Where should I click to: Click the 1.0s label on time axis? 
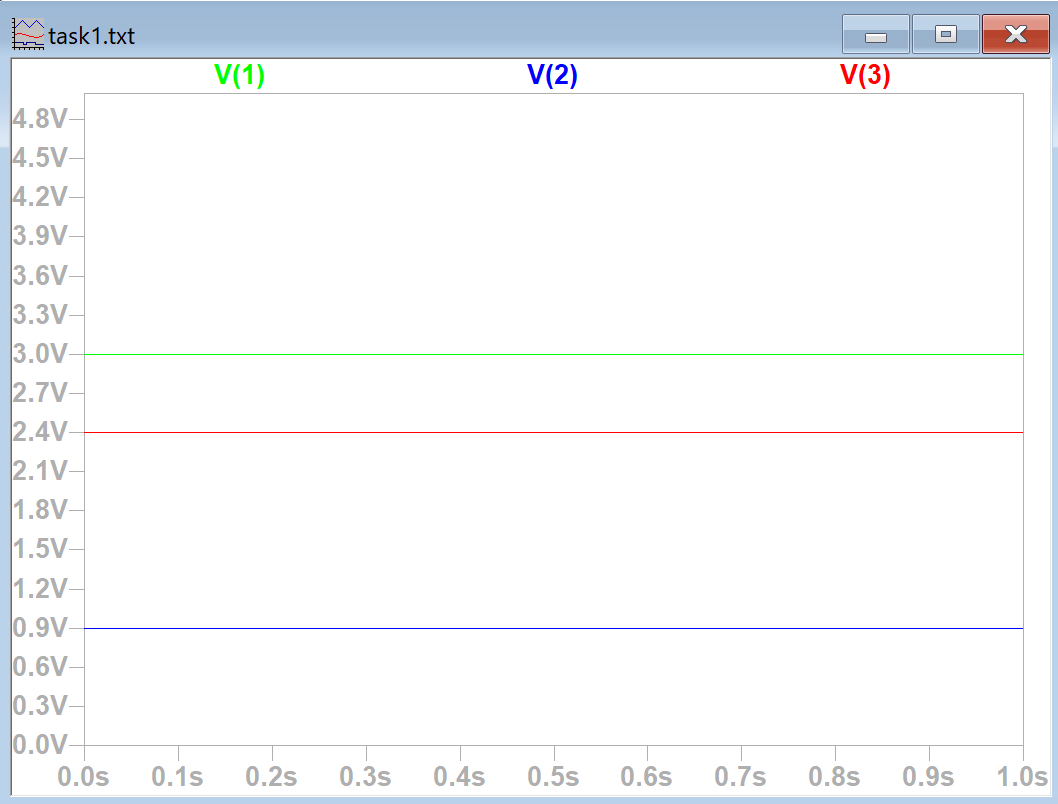[x=1020, y=776]
